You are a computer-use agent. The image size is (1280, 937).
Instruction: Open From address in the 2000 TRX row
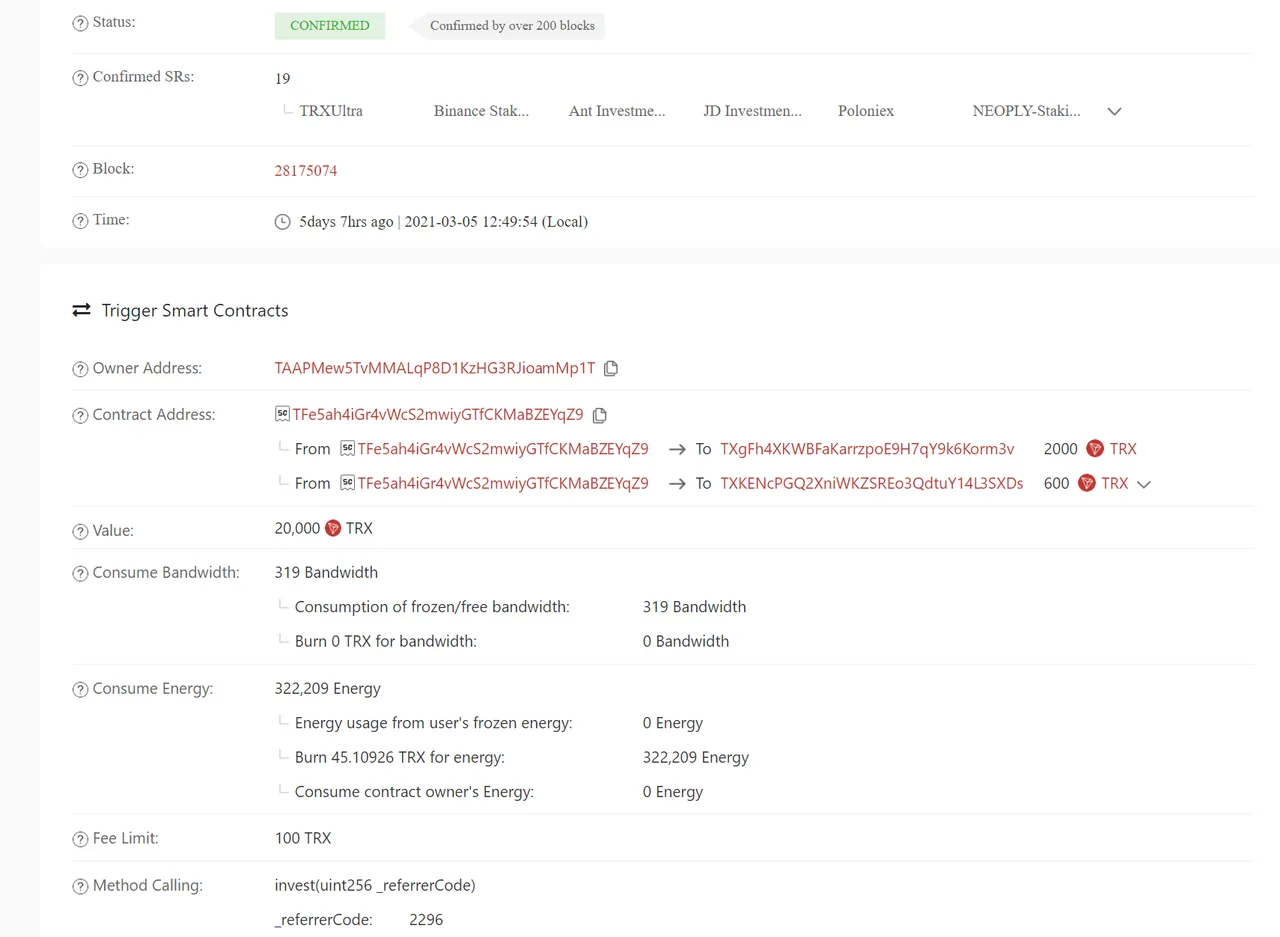pyautogui.click(x=503, y=449)
